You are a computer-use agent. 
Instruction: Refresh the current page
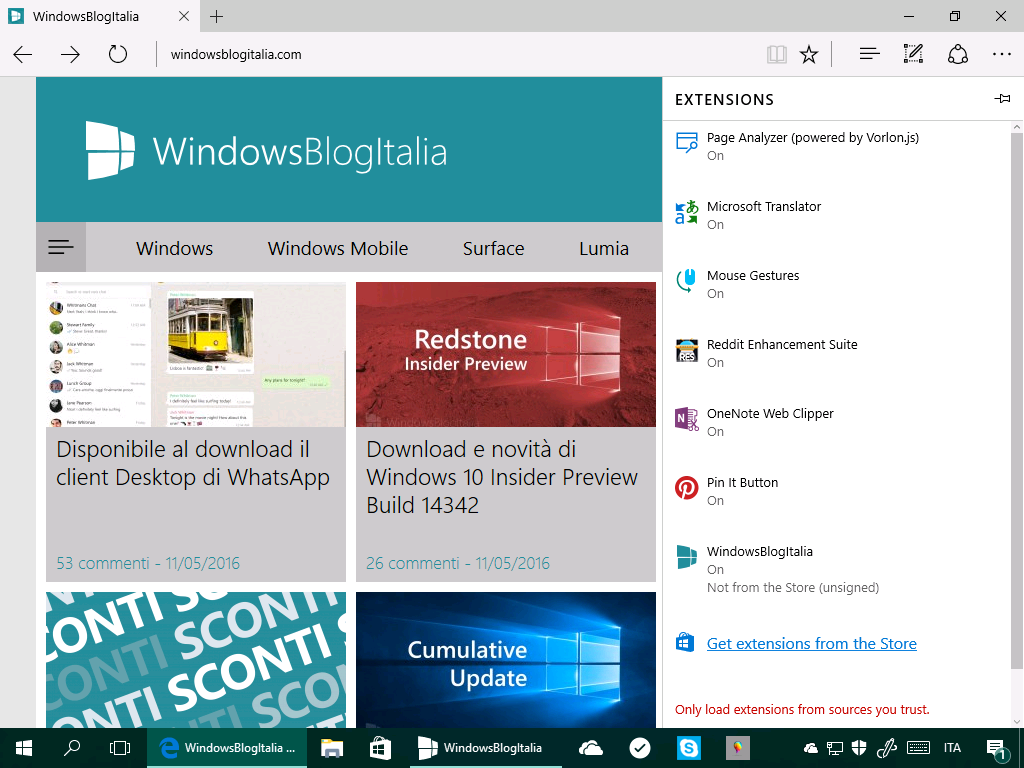pyautogui.click(x=118, y=54)
